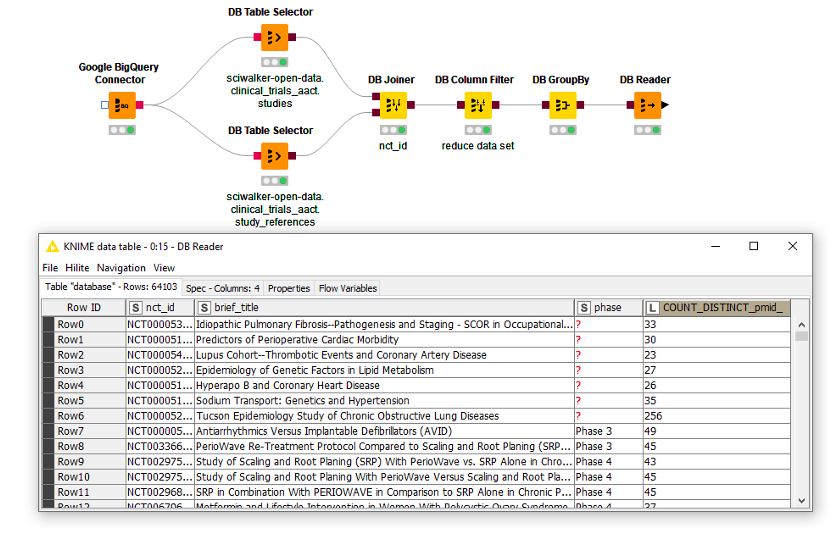Click status traffic light under DB Reader

[647, 130]
